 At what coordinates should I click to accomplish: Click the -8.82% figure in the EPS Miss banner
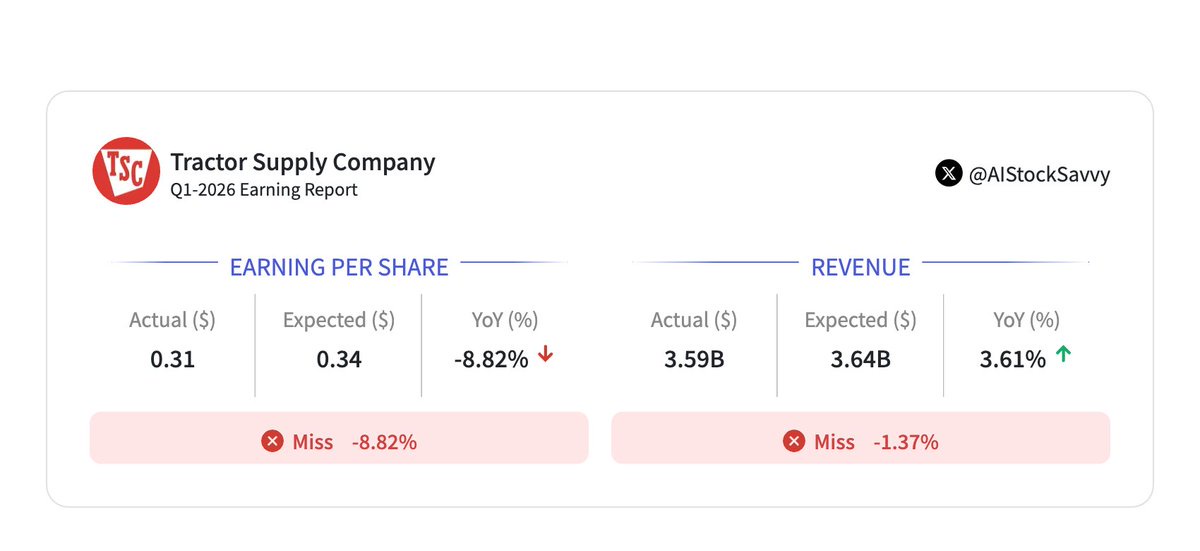coord(384,442)
